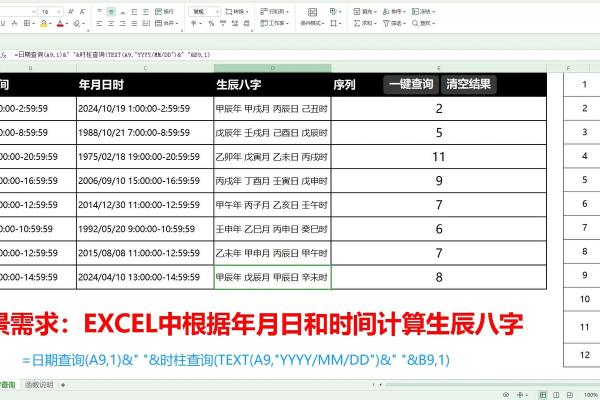Click the percent style icon
Screen dimensions: 600x400
210,23
